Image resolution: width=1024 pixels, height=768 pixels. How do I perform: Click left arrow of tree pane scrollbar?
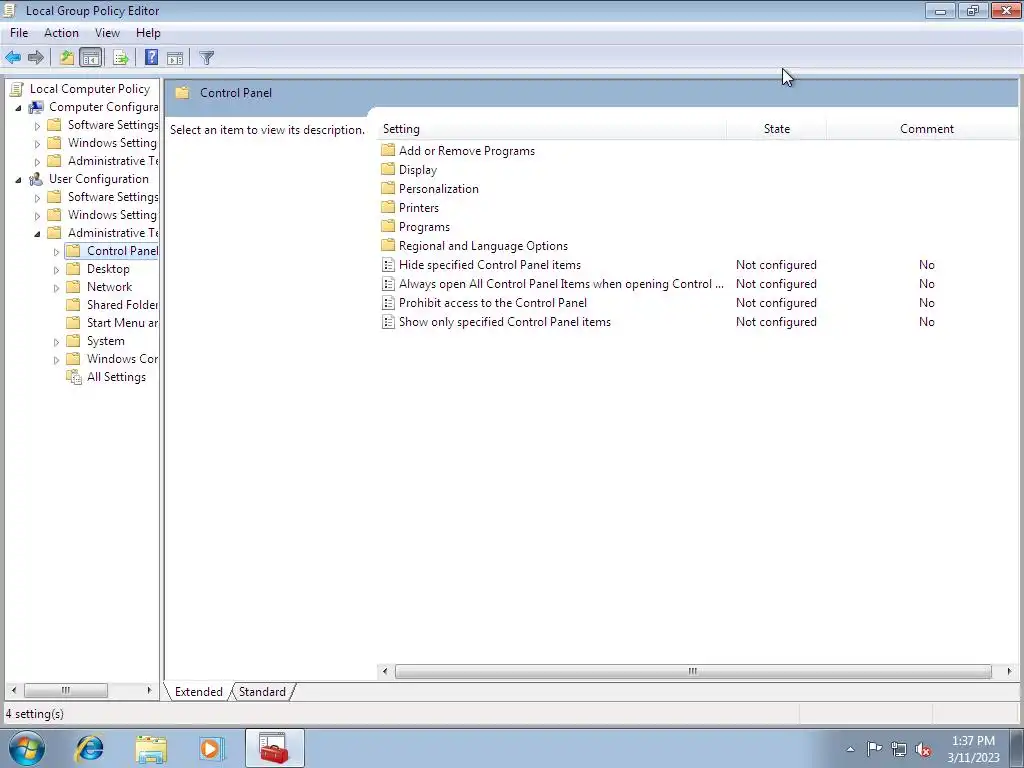point(14,690)
